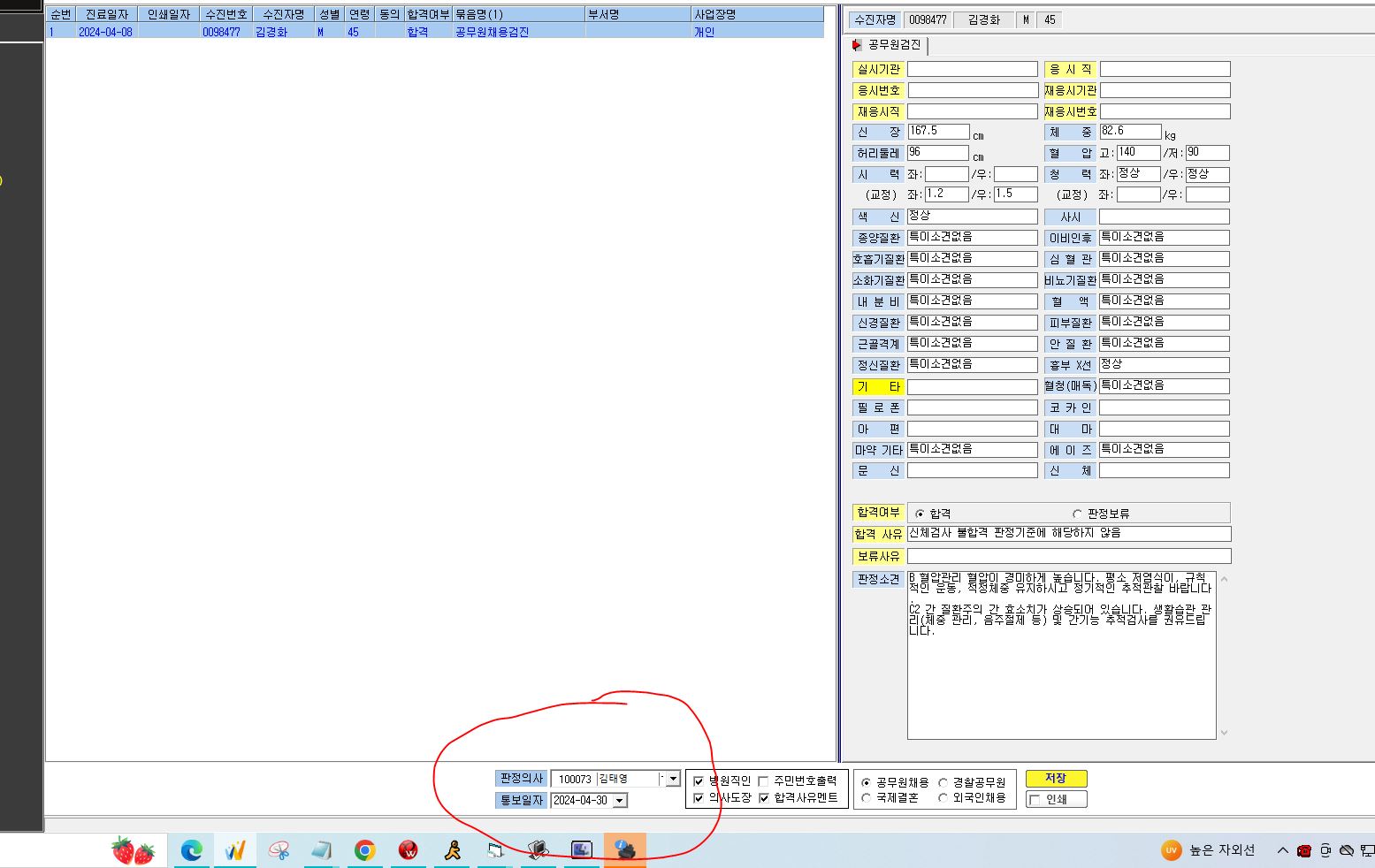Enable the 주민번호출력 checkbox
The width and height of the screenshot is (1375, 868).
click(x=763, y=781)
